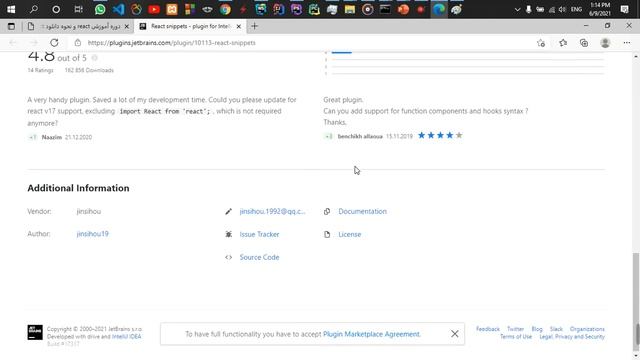Screen dimensions: 640x360
Task: Open the Collections panel
Action: point(584,42)
